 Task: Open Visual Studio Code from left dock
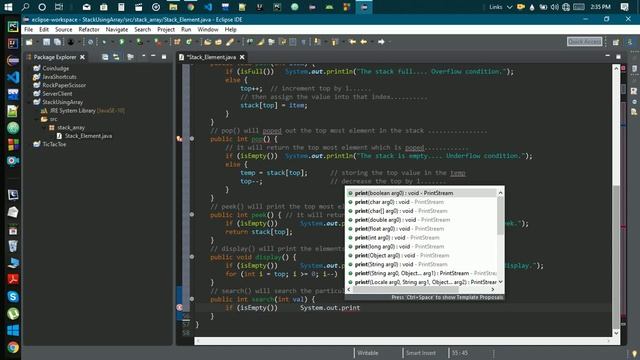point(13,77)
